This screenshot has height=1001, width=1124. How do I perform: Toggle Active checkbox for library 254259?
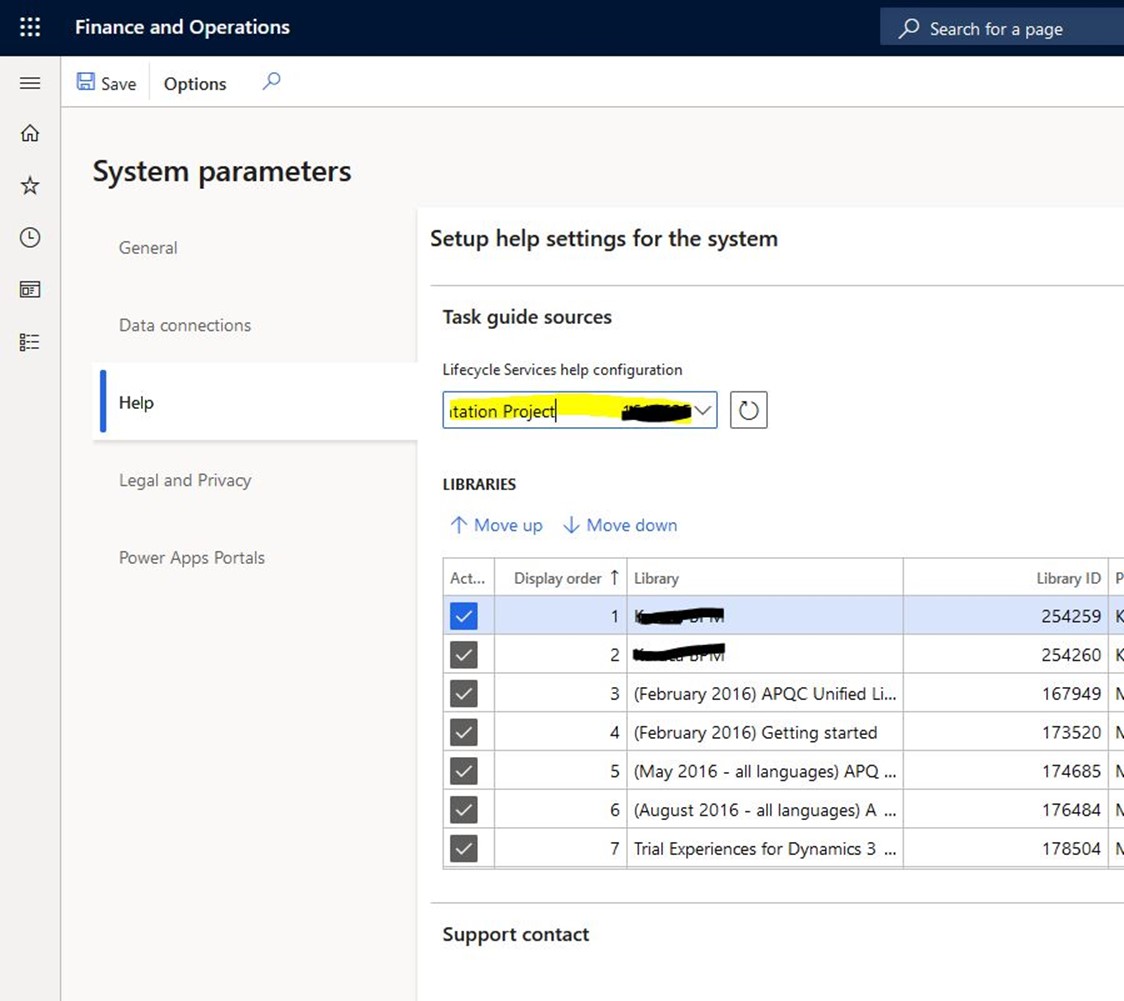(464, 616)
